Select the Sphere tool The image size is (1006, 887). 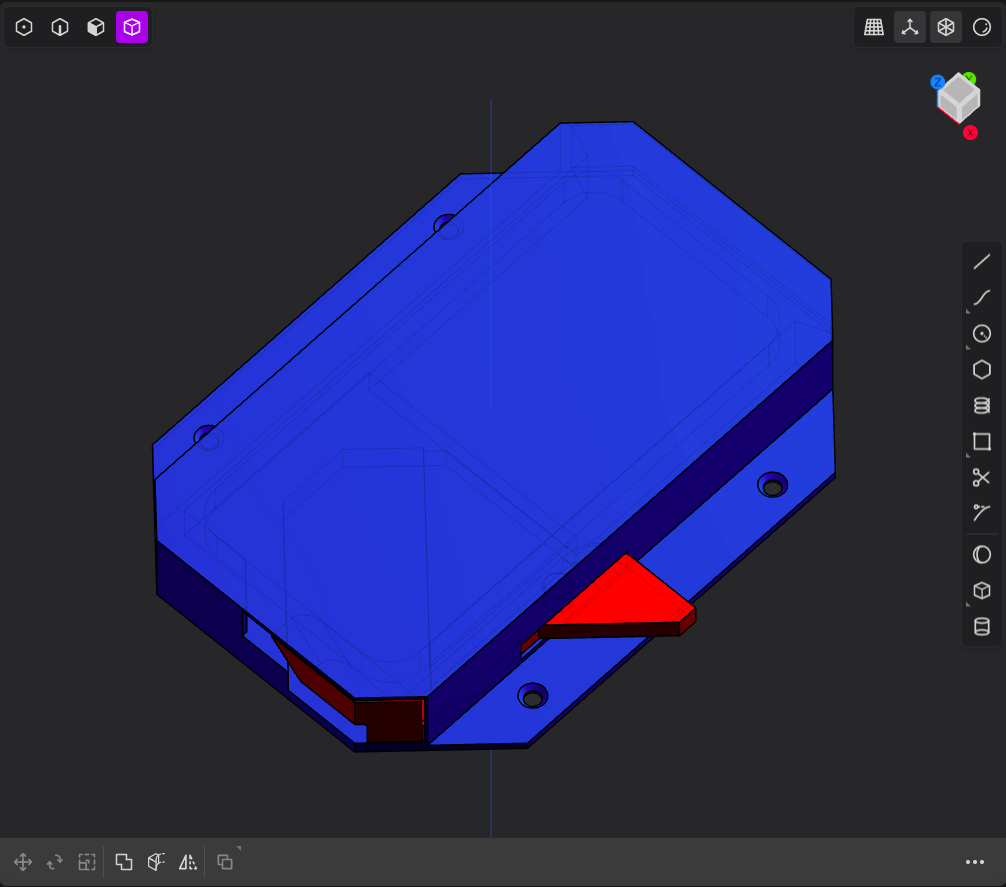[981, 555]
